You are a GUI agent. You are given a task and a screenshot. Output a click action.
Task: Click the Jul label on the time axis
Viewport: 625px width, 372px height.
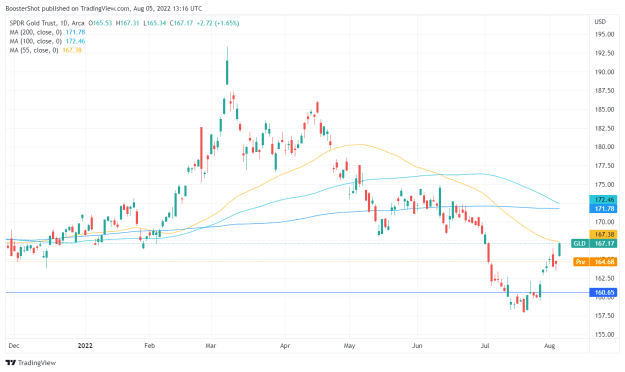click(485, 346)
